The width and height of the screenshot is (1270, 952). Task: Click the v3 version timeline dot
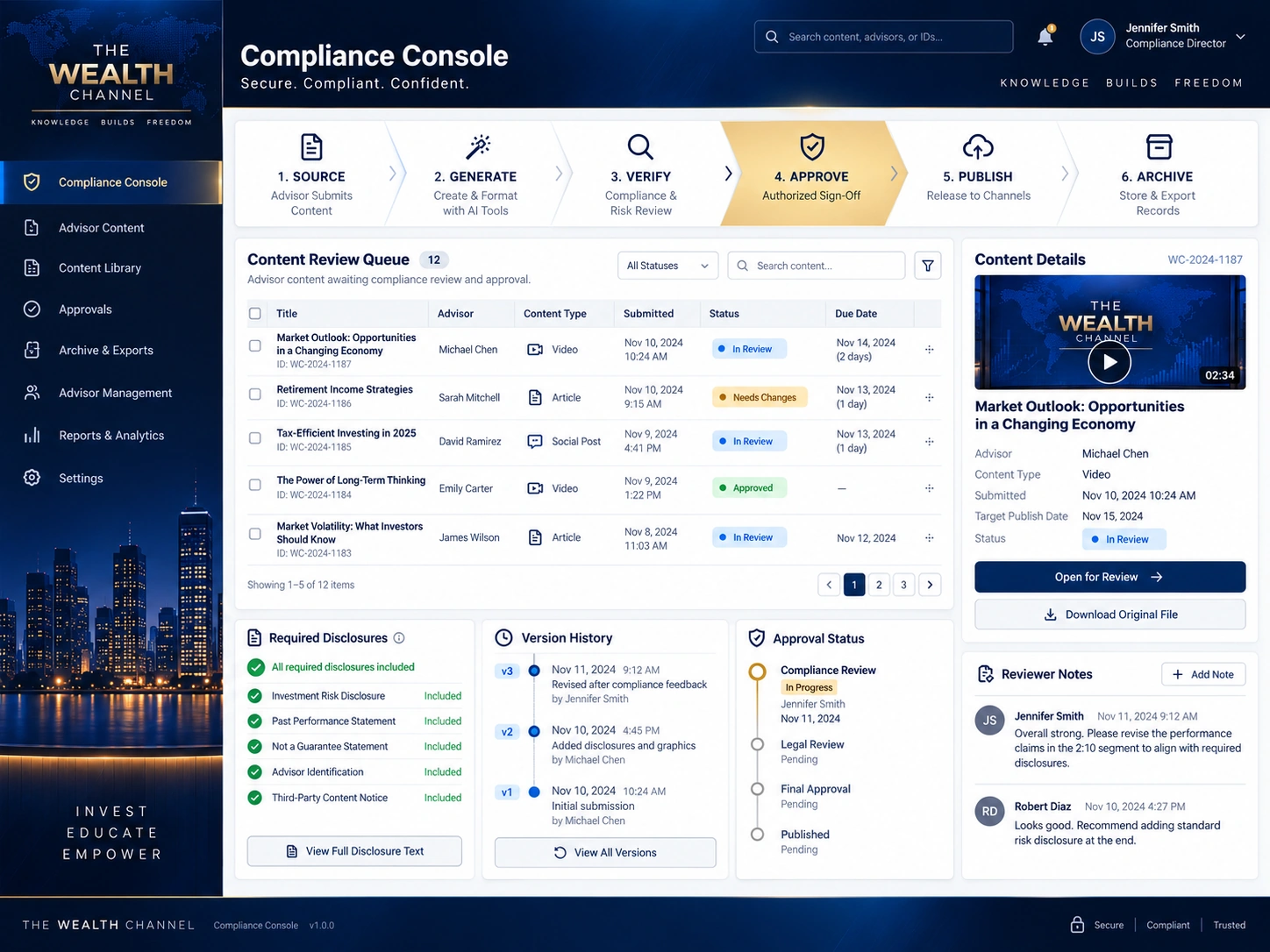point(534,671)
